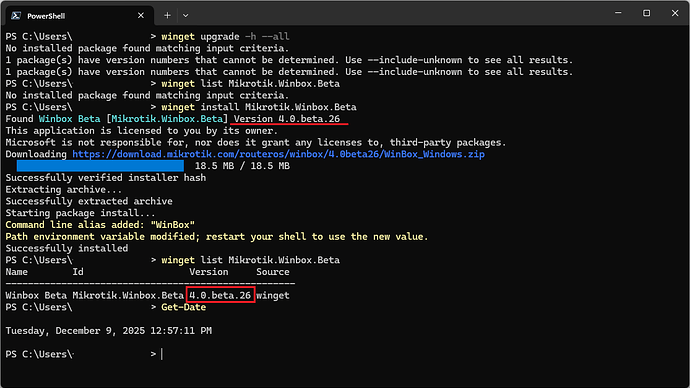This screenshot has width=690, height=388.
Task: Click the Get-Date command text
Action: [x=184, y=307]
